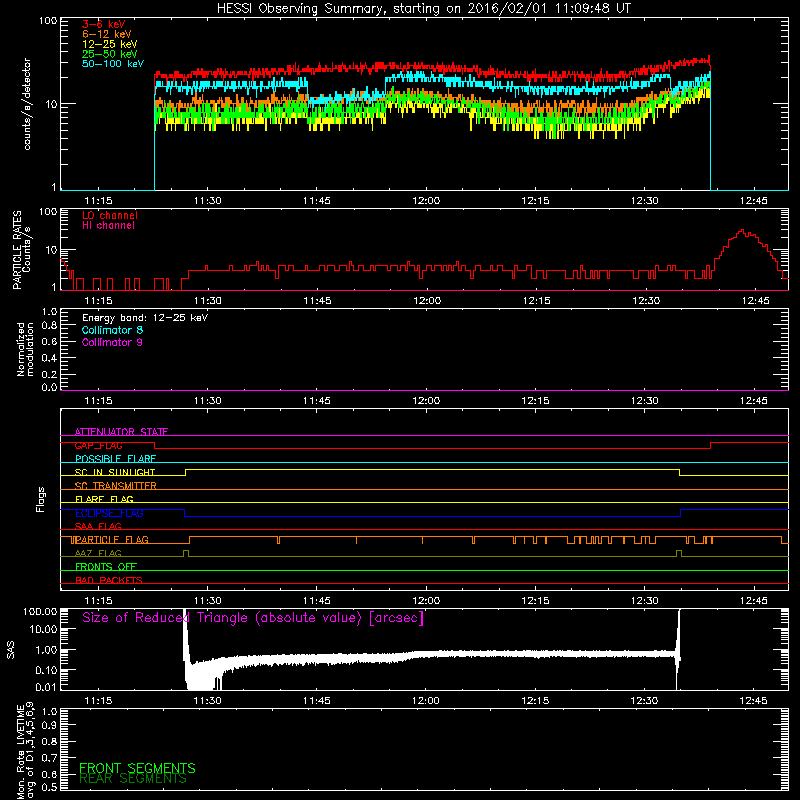This screenshot has height=800, width=800.
Task: Click the HI channel legend label
Action: point(108,226)
